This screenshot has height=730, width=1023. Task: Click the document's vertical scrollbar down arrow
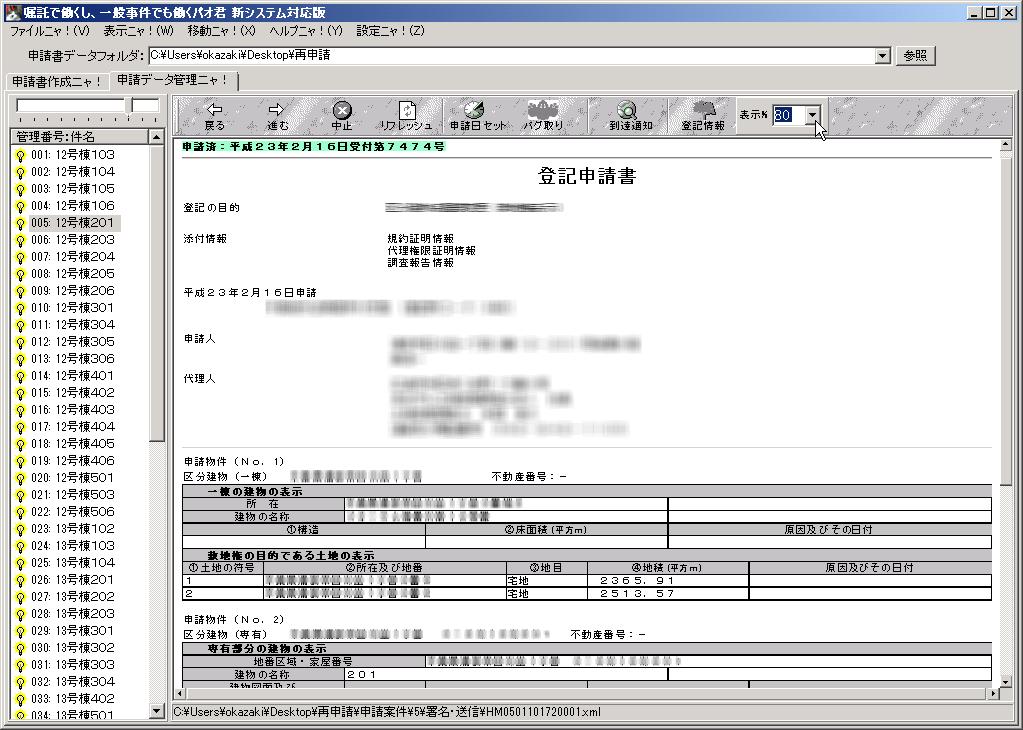tap(1005, 680)
